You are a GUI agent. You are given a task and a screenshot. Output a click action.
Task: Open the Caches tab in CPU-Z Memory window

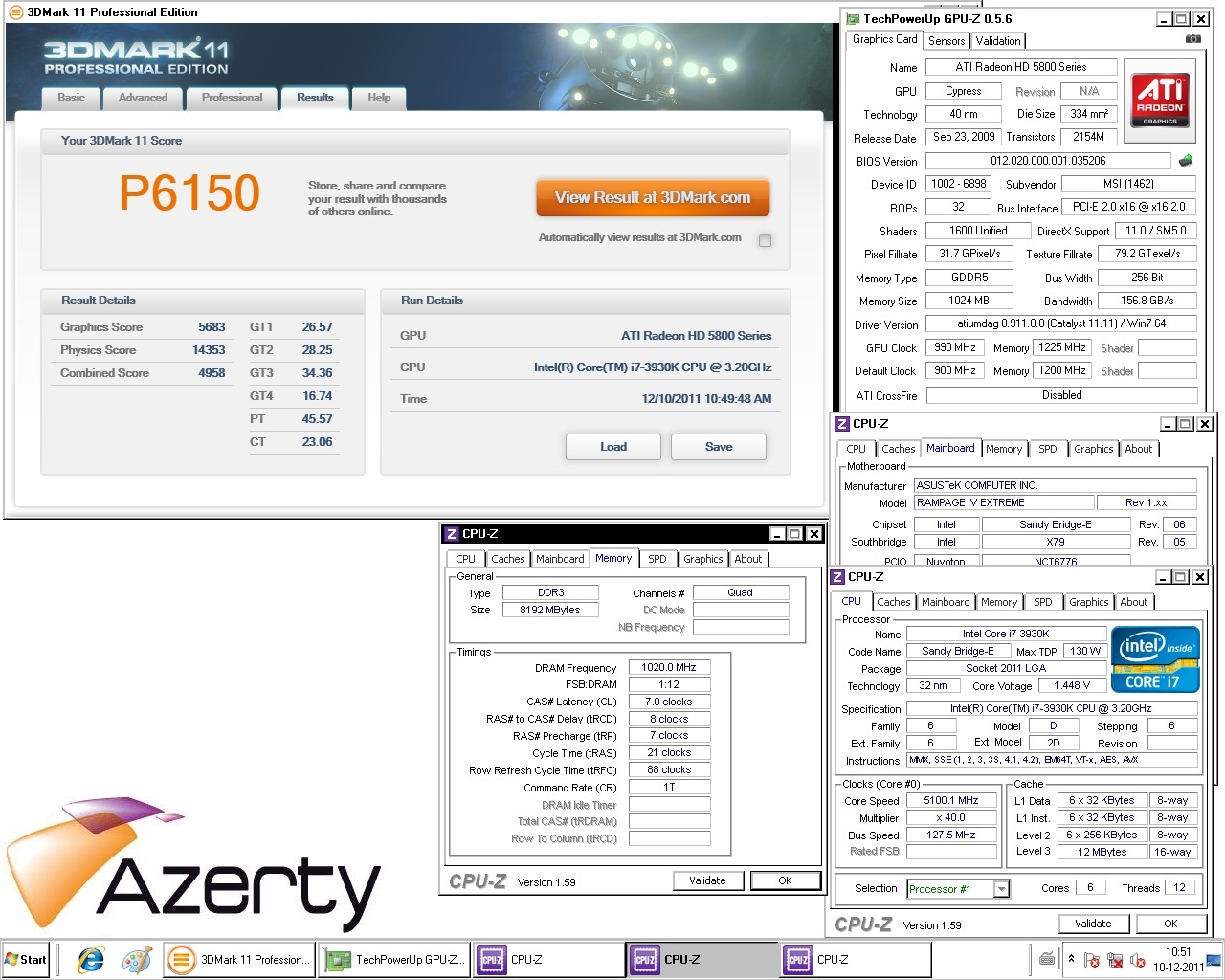click(x=508, y=559)
